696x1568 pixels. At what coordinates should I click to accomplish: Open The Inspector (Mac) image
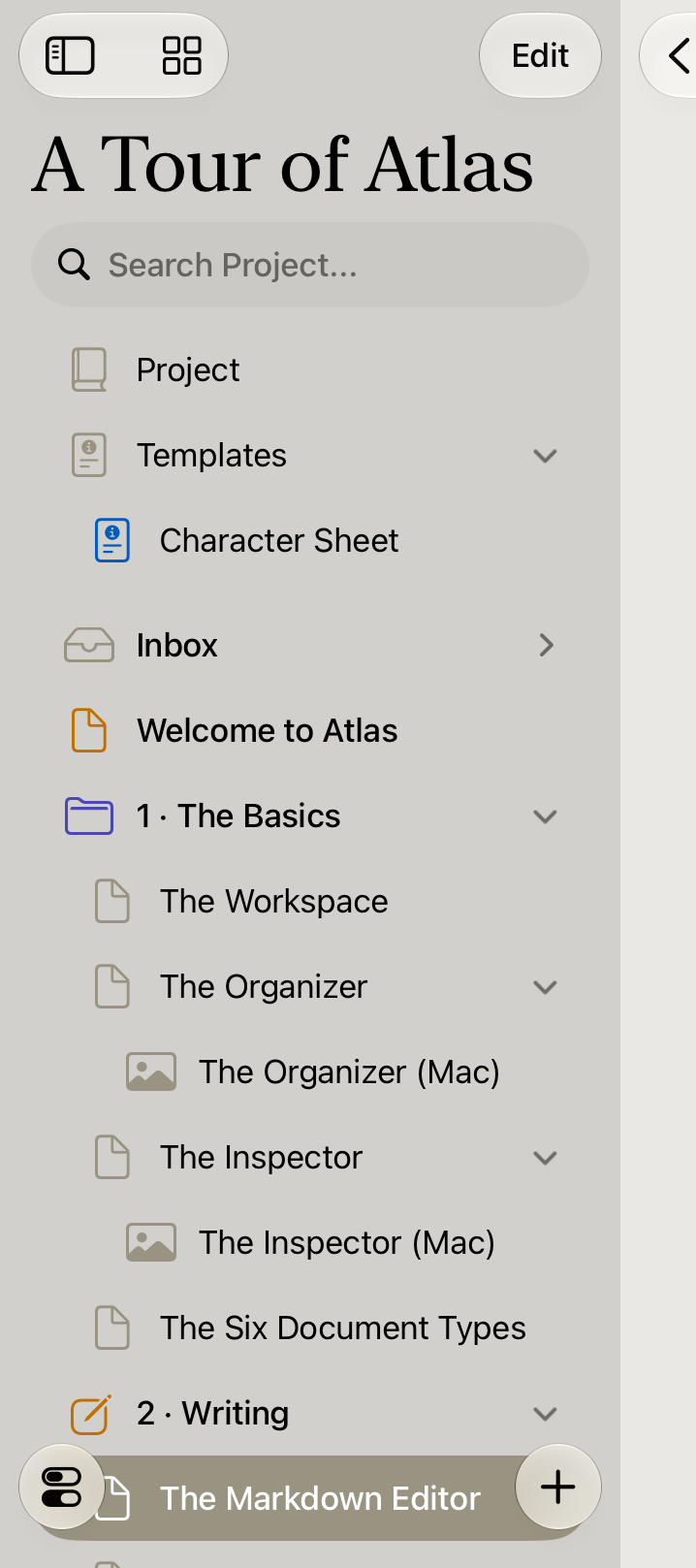click(x=310, y=1242)
